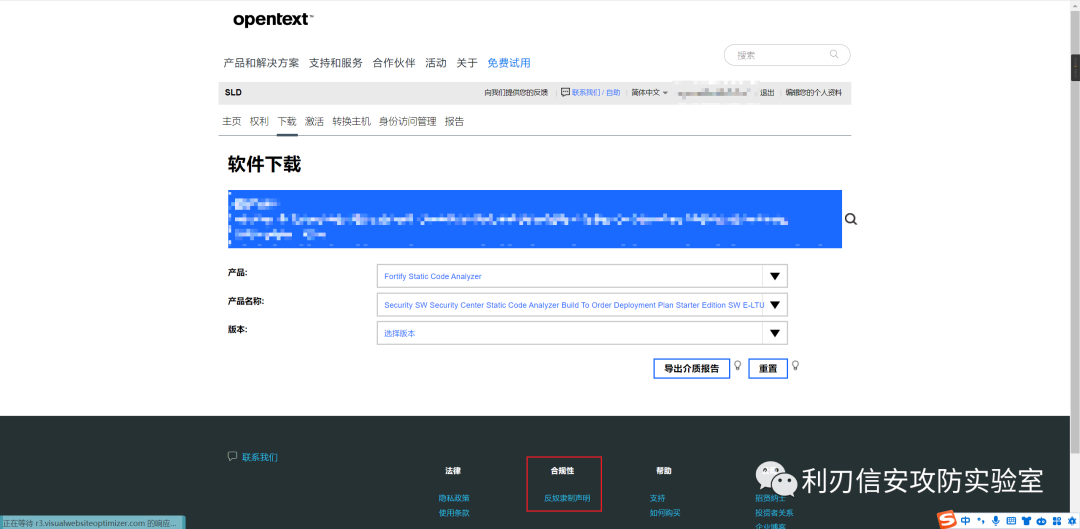Click the footer 反奴隶制声明 link
1080x529 pixels.
coord(567,497)
